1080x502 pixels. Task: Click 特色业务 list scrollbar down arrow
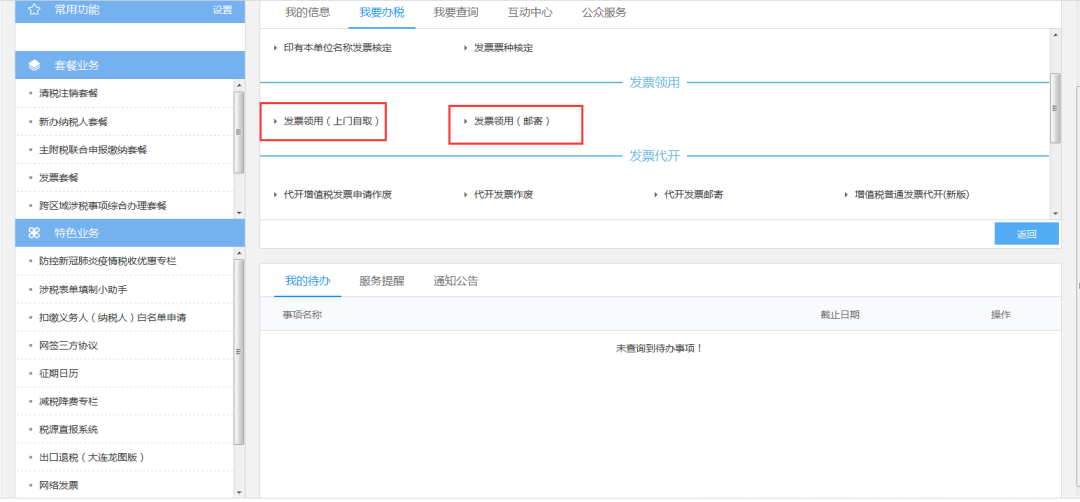(x=239, y=492)
